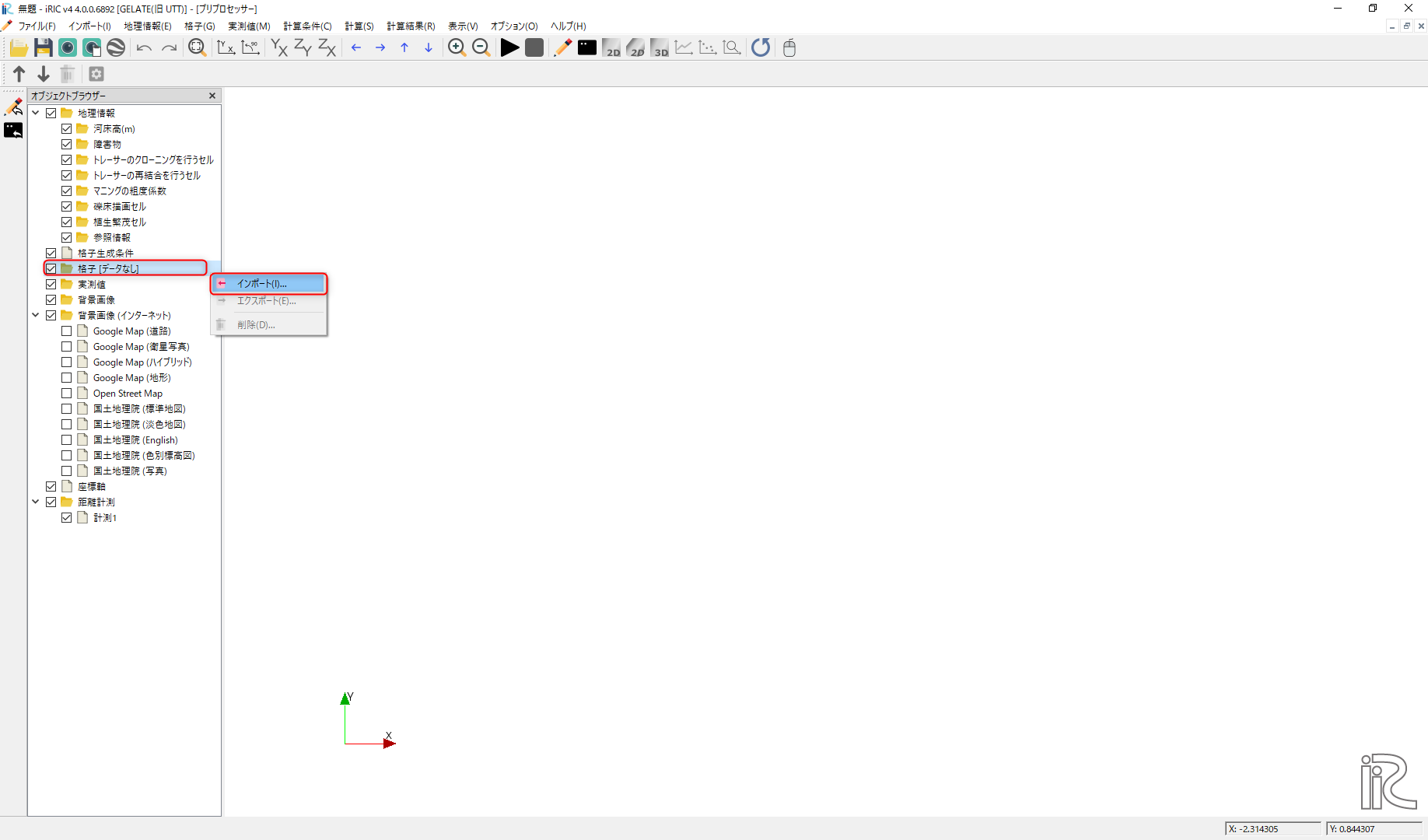The width and height of the screenshot is (1428, 840).
Task: Click the Open folder toolbar icon
Action: tap(19, 47)
